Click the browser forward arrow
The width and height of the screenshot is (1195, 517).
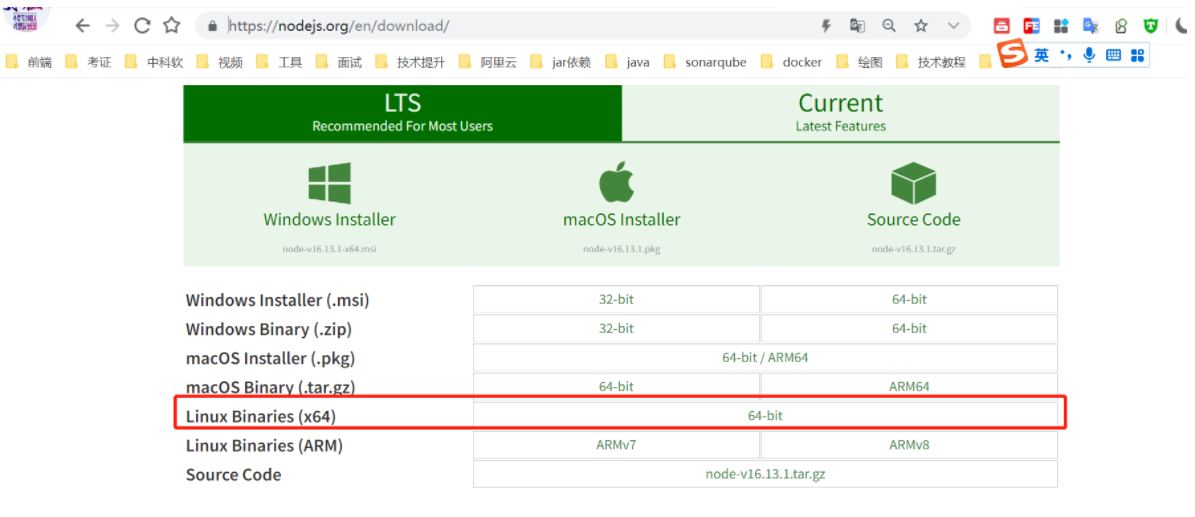coord(113,25)
